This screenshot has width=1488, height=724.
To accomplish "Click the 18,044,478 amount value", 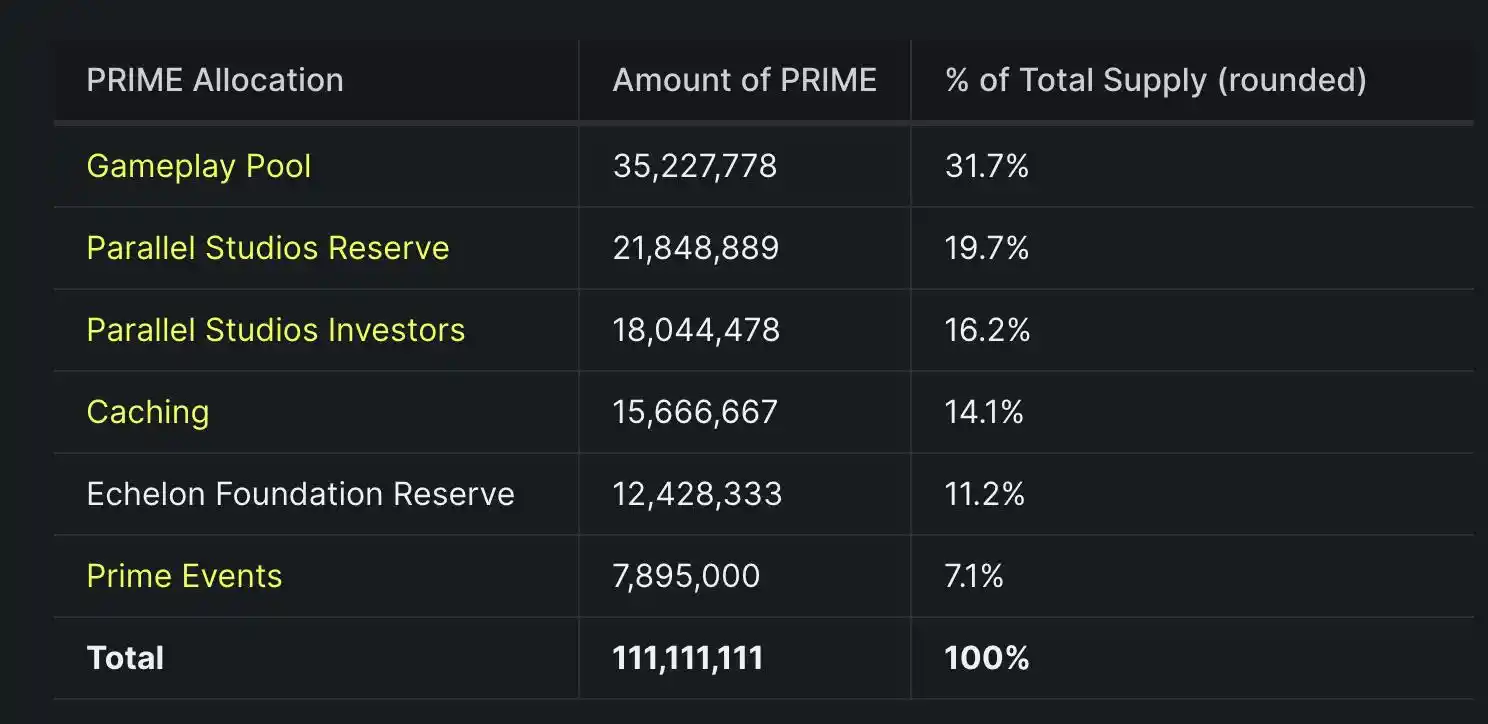I will click(696, 330).
